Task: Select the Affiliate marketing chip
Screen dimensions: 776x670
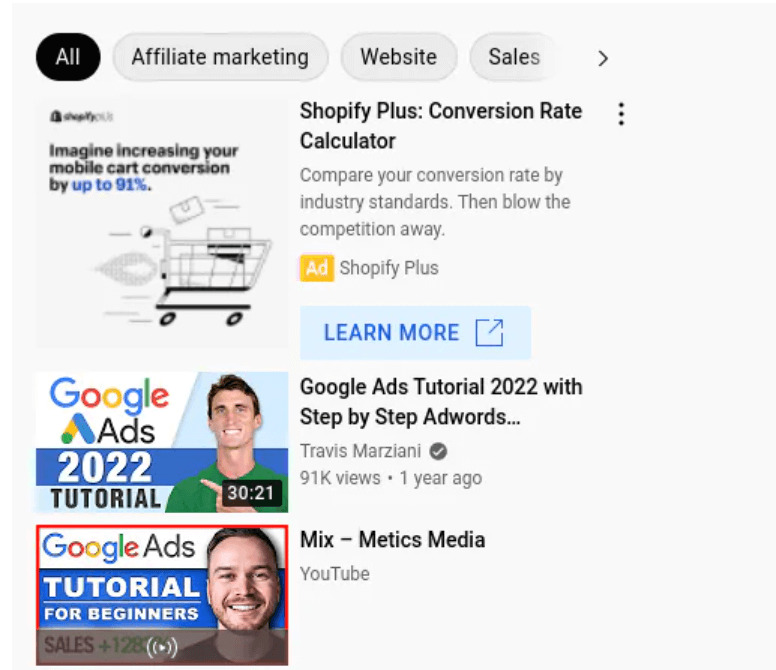Action: click(220, 57)
